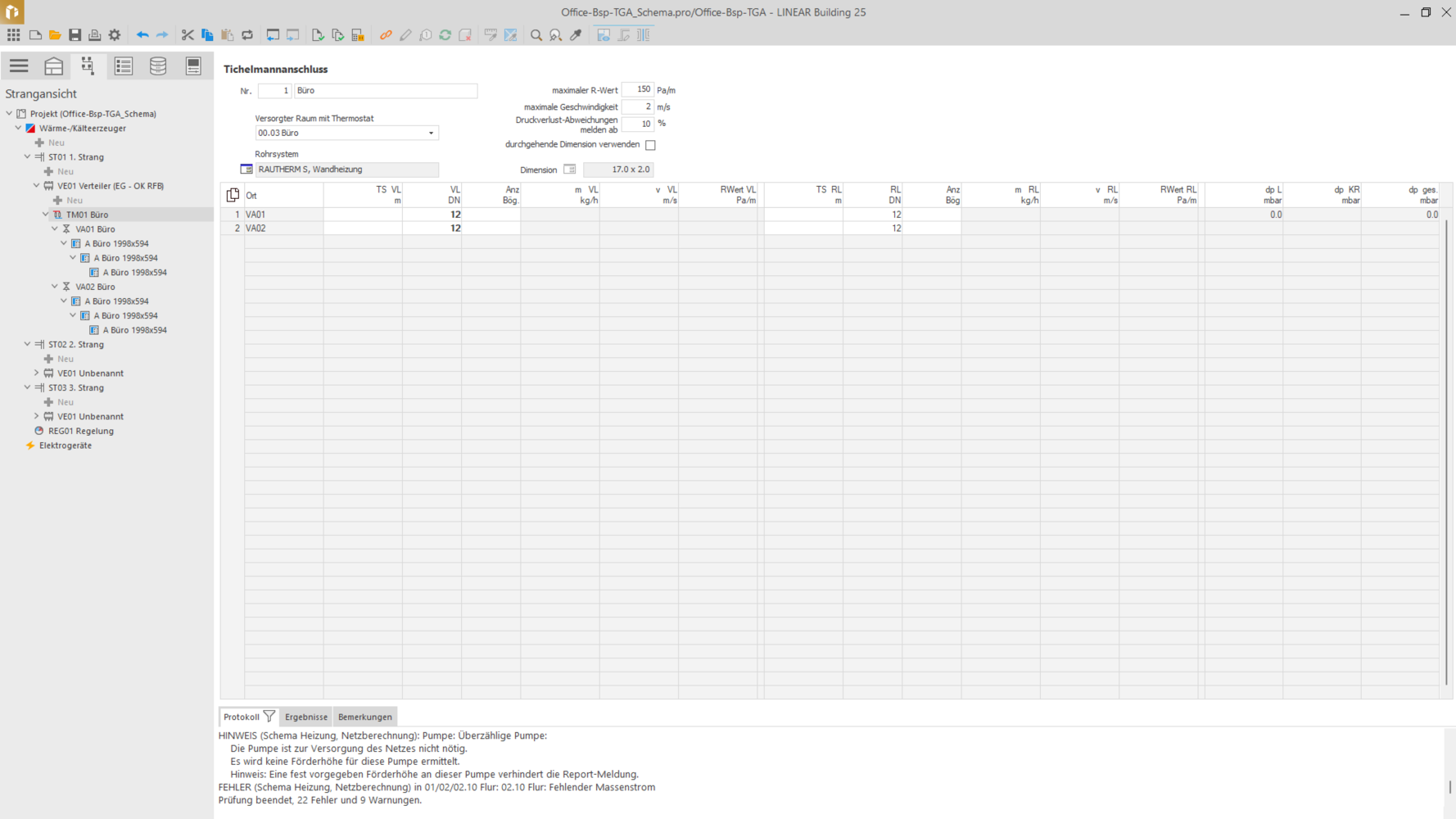Open file with the folder icon
This screenshot has width=1456, height=819.
coord(55,35)
